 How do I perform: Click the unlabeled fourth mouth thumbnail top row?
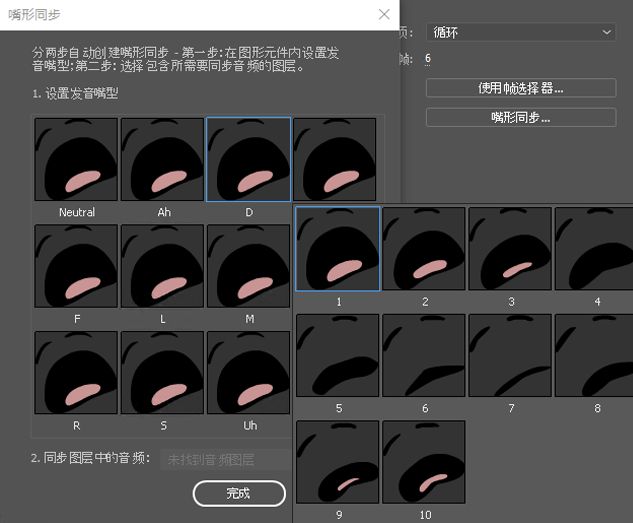point(335,159)
